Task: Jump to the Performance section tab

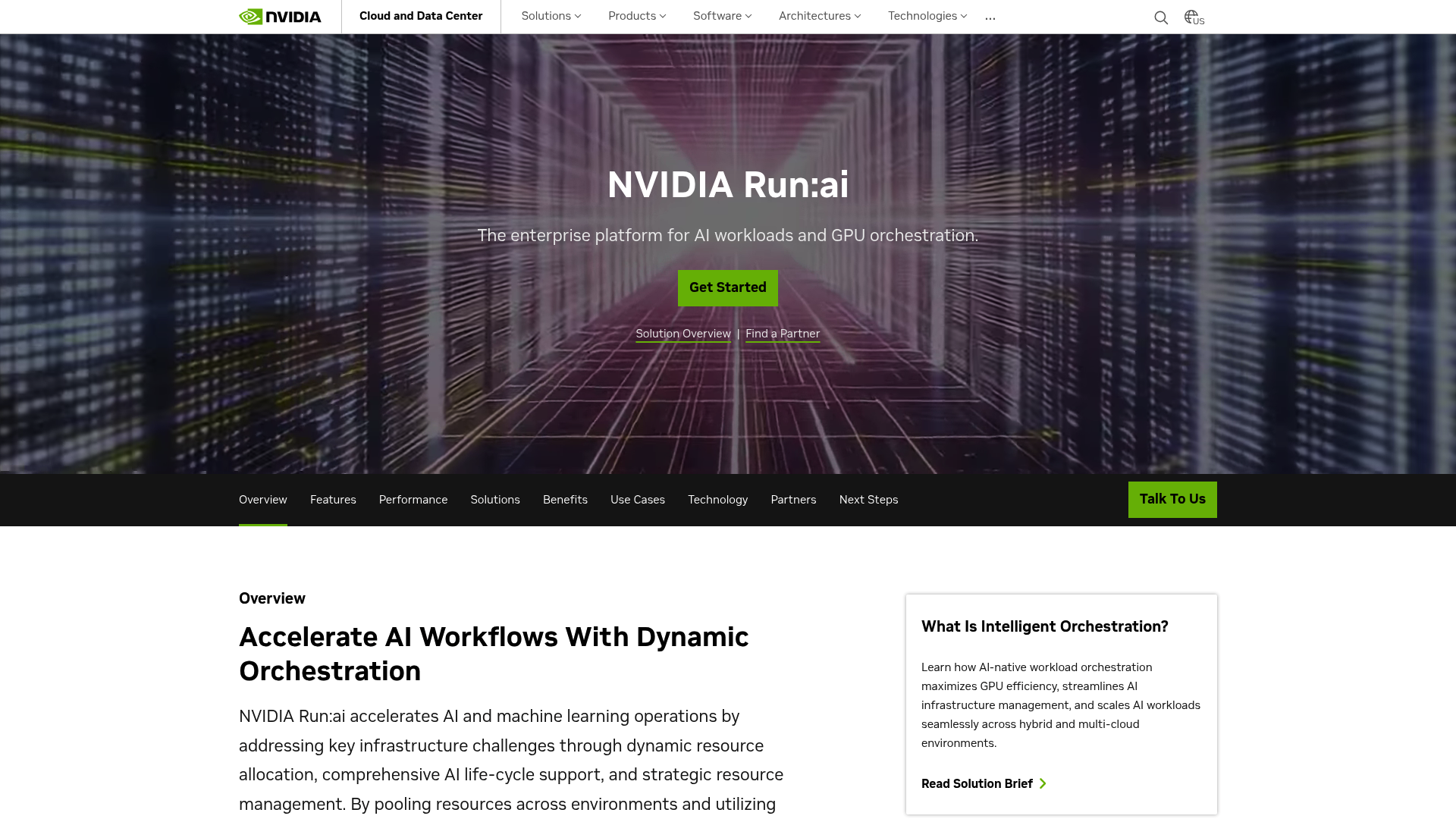Action: 413,500
